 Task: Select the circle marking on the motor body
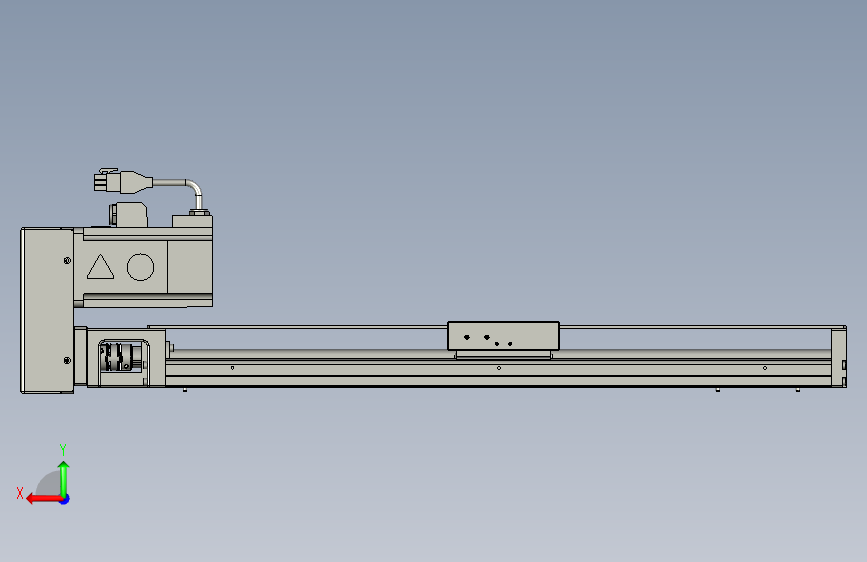pyautogui.click(x=140, y=267)
